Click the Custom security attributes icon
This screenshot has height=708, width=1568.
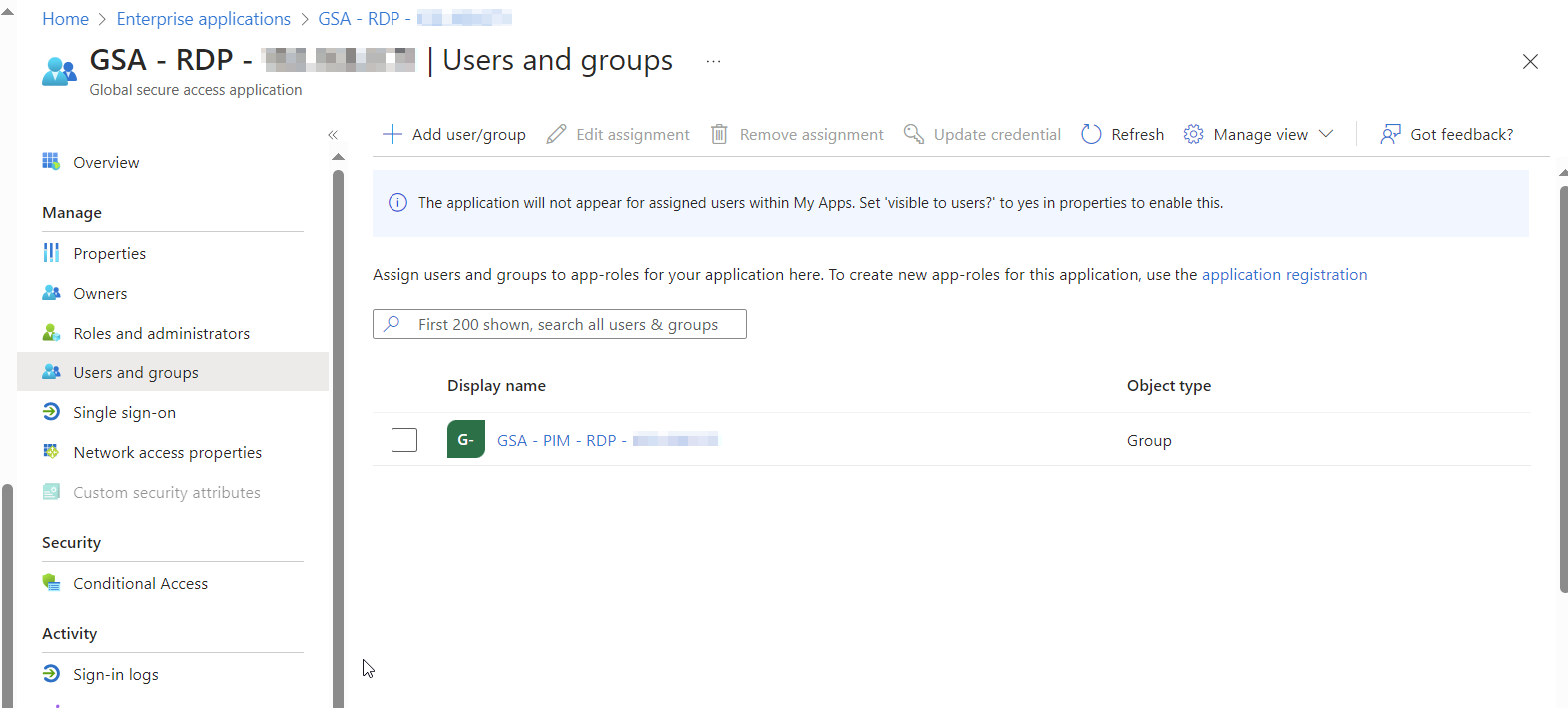(51, 492)
